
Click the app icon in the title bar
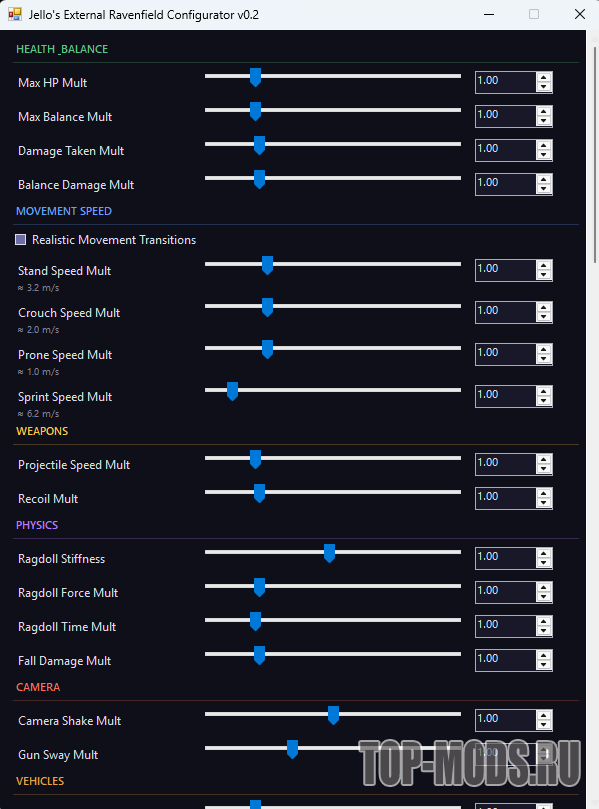(15, 14)
